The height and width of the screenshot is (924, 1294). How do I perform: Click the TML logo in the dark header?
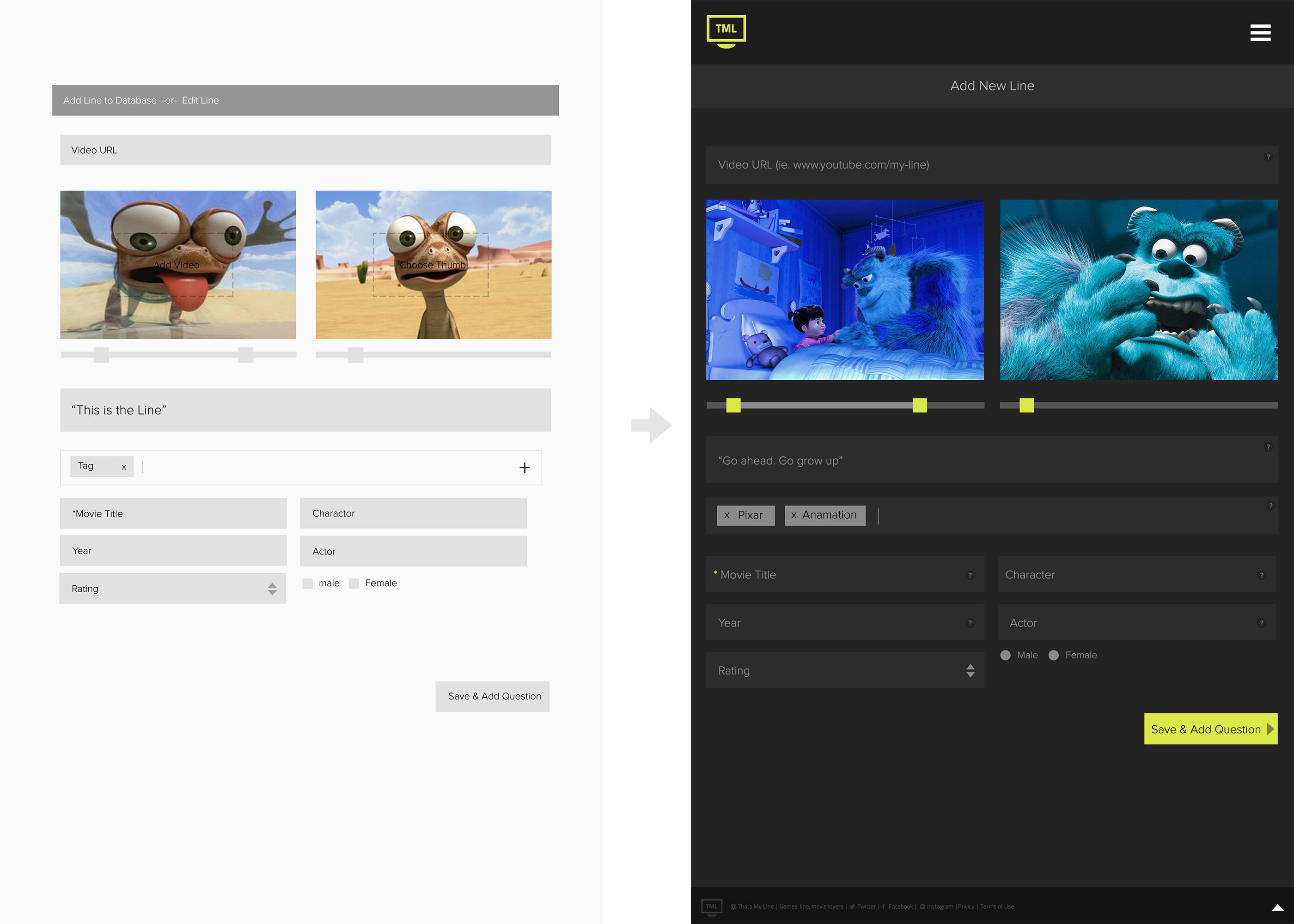[x=726, y=31]
